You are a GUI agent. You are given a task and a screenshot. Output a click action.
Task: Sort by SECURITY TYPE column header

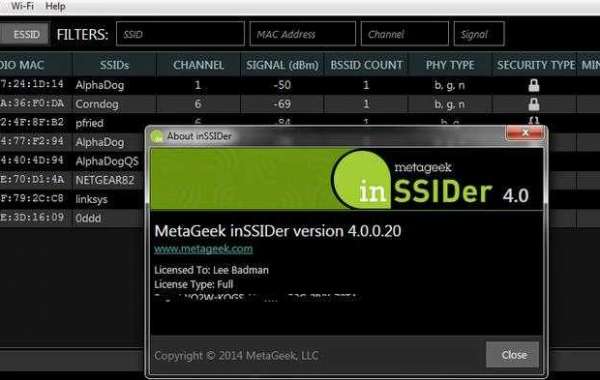click(535, 65)
